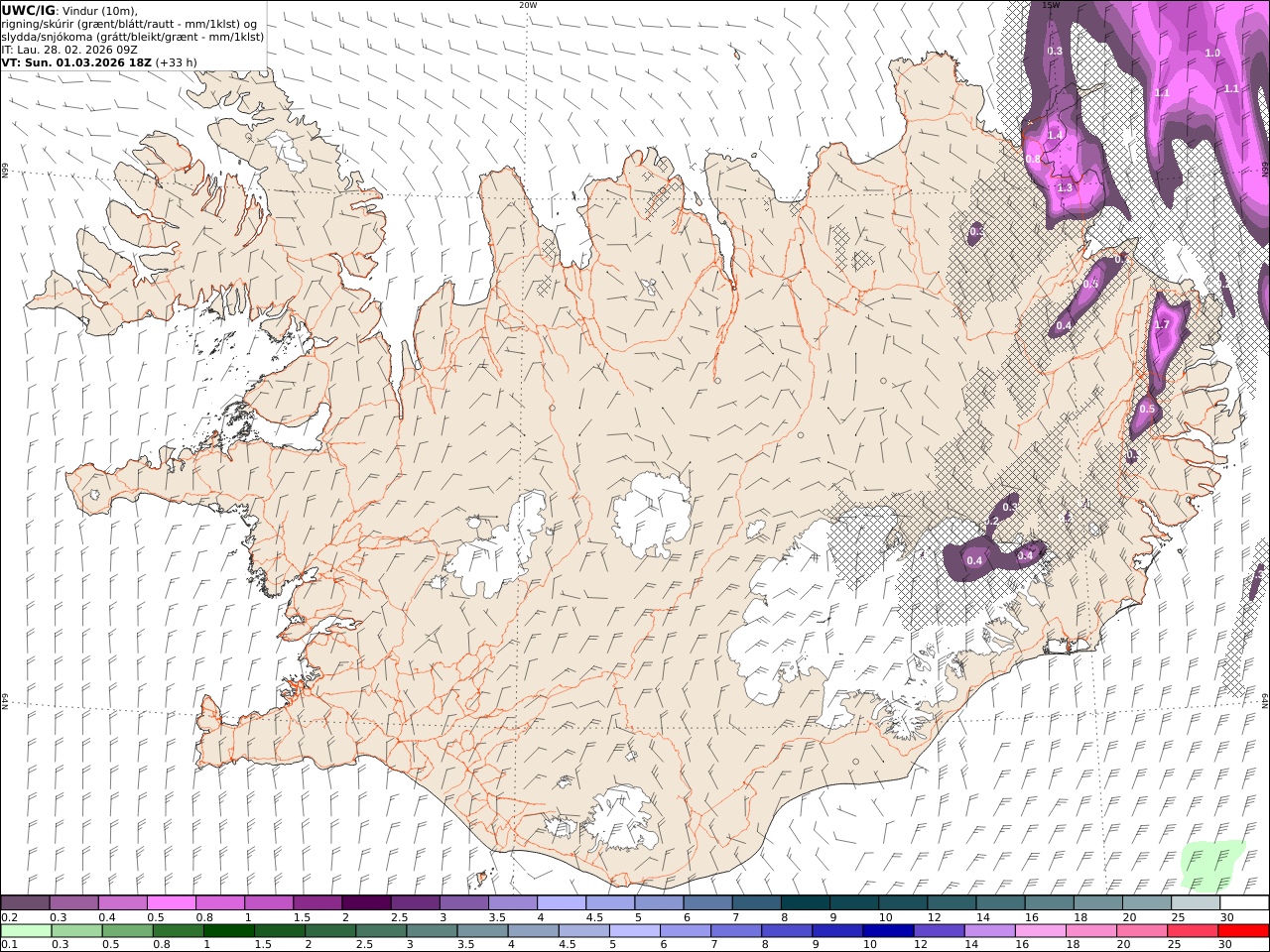
Task: Click the '2.5' label in the top legend row
Action: 400,917
